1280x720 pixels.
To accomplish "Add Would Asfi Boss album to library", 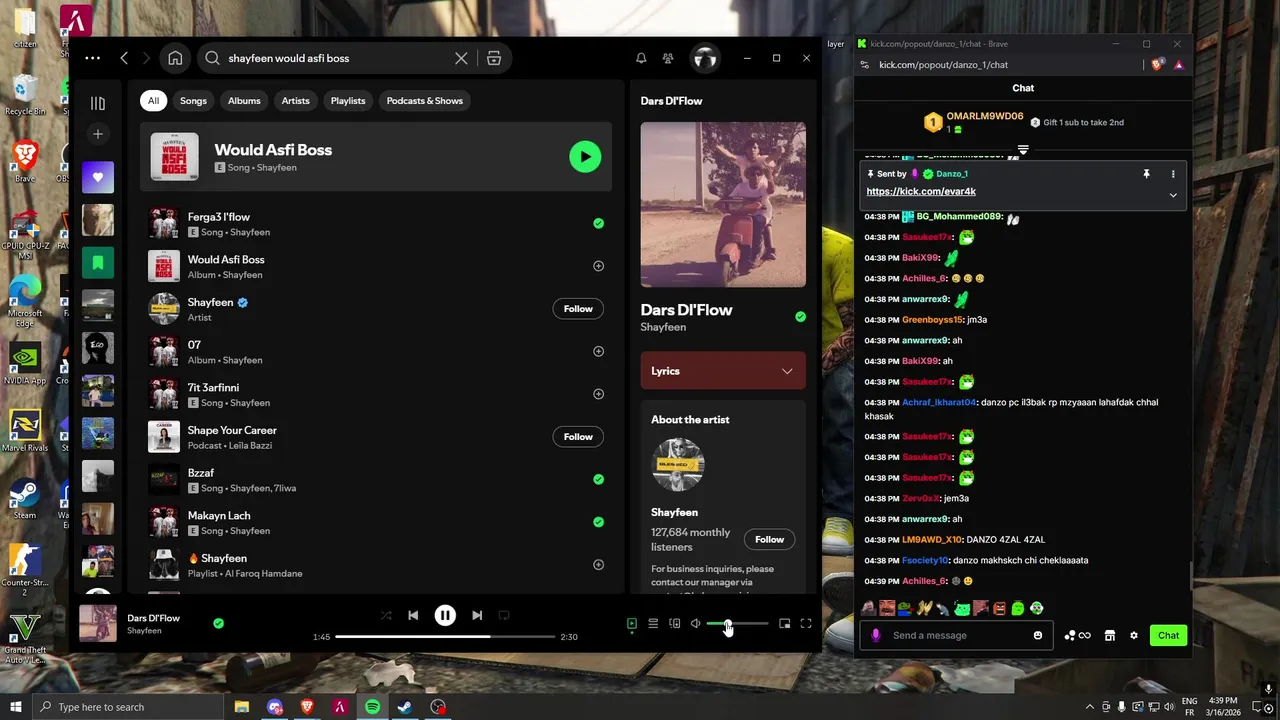I will click(x=598, y=266).
